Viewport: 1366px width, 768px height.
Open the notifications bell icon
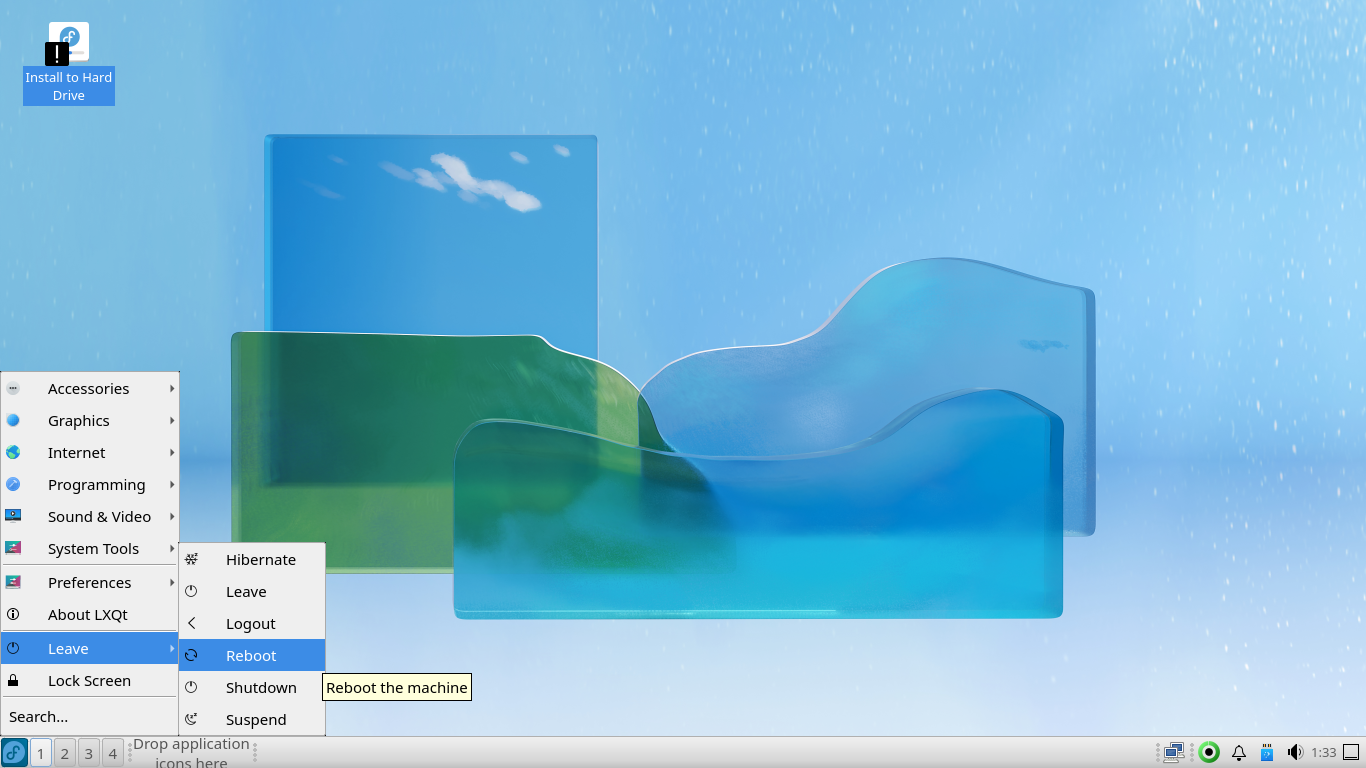[x=1238, y=752]
